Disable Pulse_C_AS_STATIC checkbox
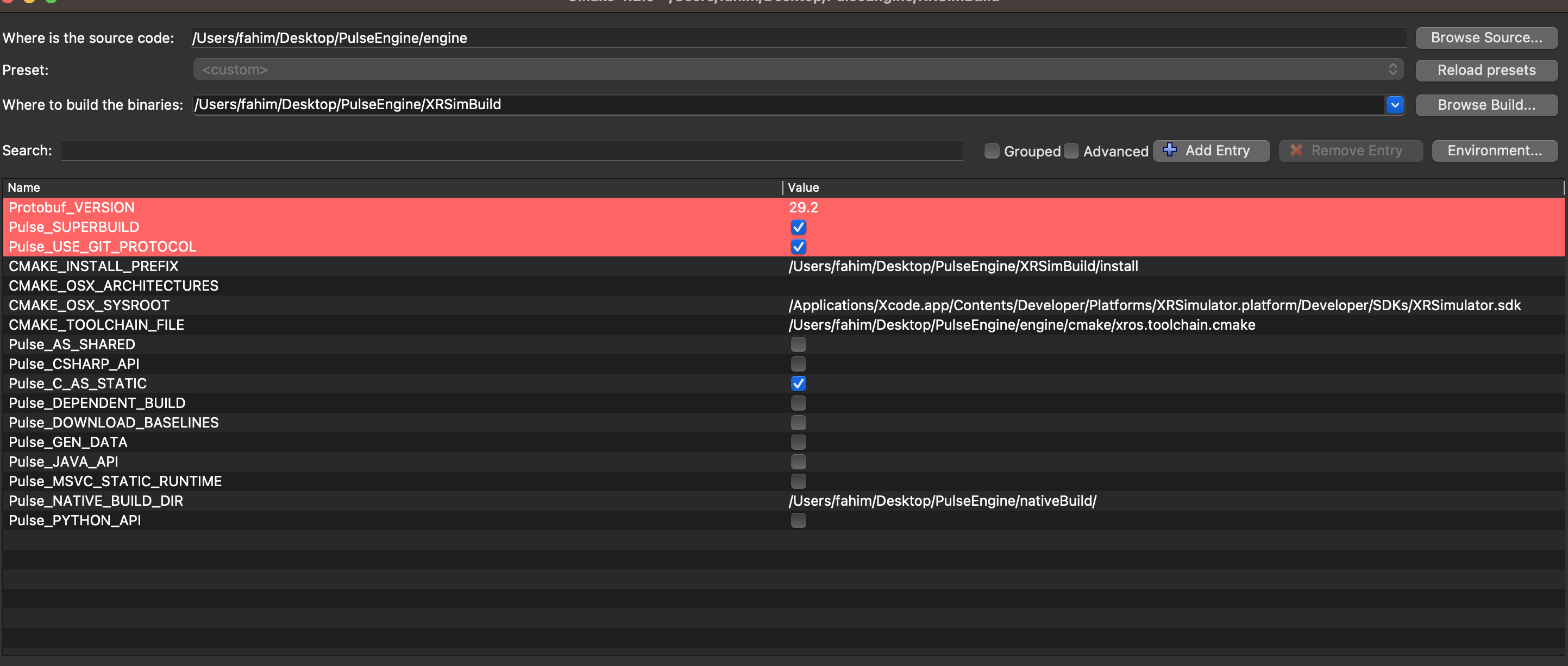The width and height of the screenshot is (1568, 666). [798, 384]
